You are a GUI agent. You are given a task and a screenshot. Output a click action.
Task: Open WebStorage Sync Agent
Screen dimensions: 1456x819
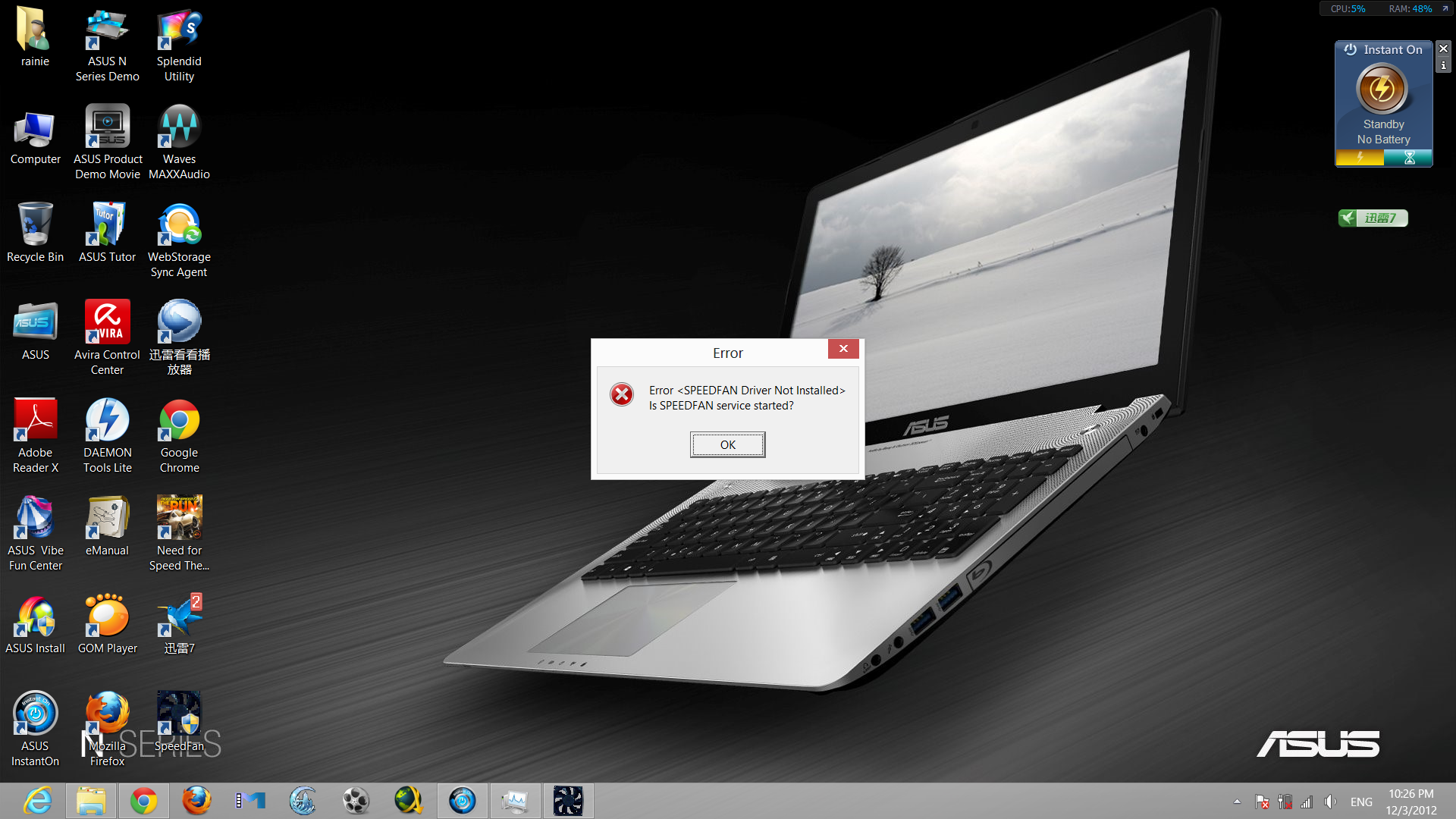179,240
